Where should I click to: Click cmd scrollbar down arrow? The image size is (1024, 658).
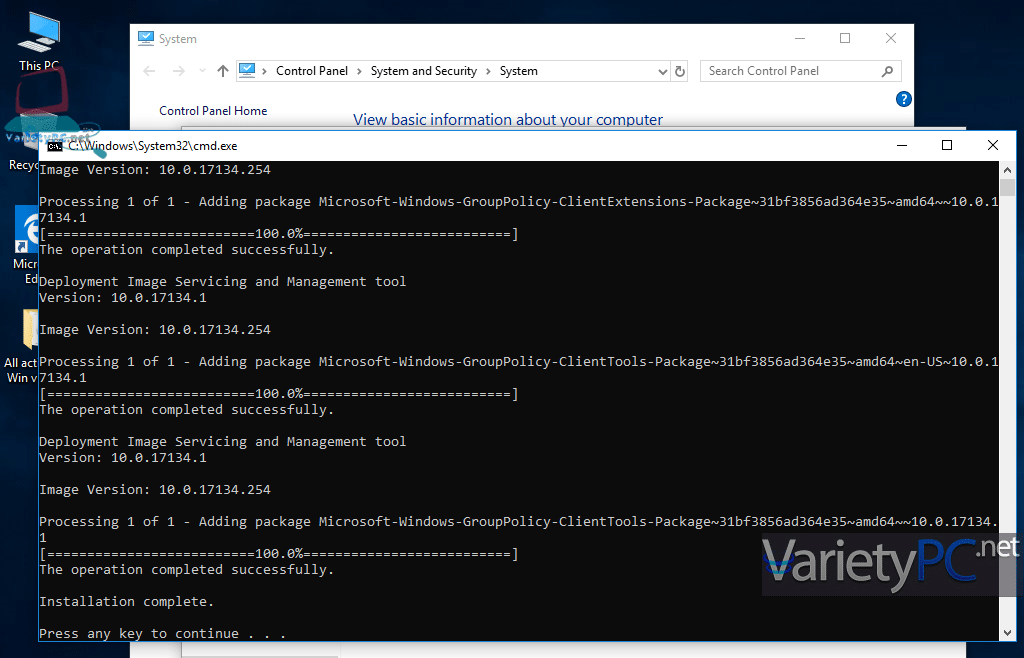click(1007, 633)
